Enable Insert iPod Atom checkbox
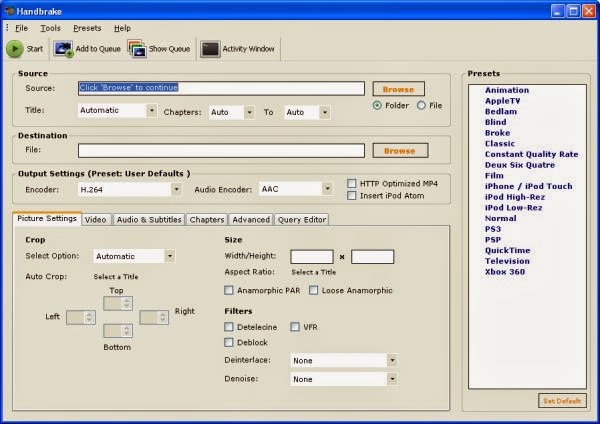This screenshot has width=600, height=424. coord(351,196)
